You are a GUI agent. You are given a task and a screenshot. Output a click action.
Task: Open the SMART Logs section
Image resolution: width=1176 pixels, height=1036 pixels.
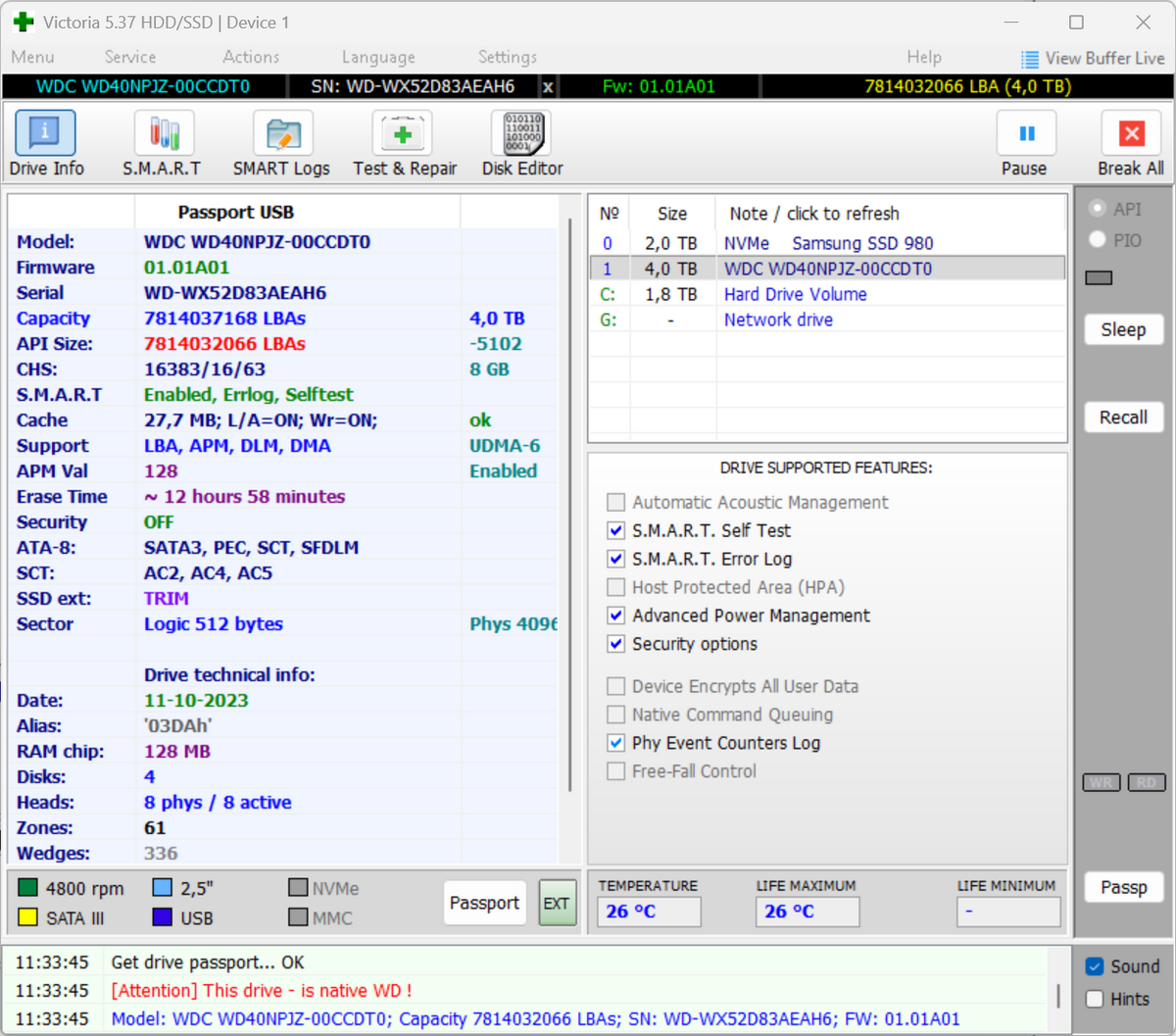click(281, 144)
